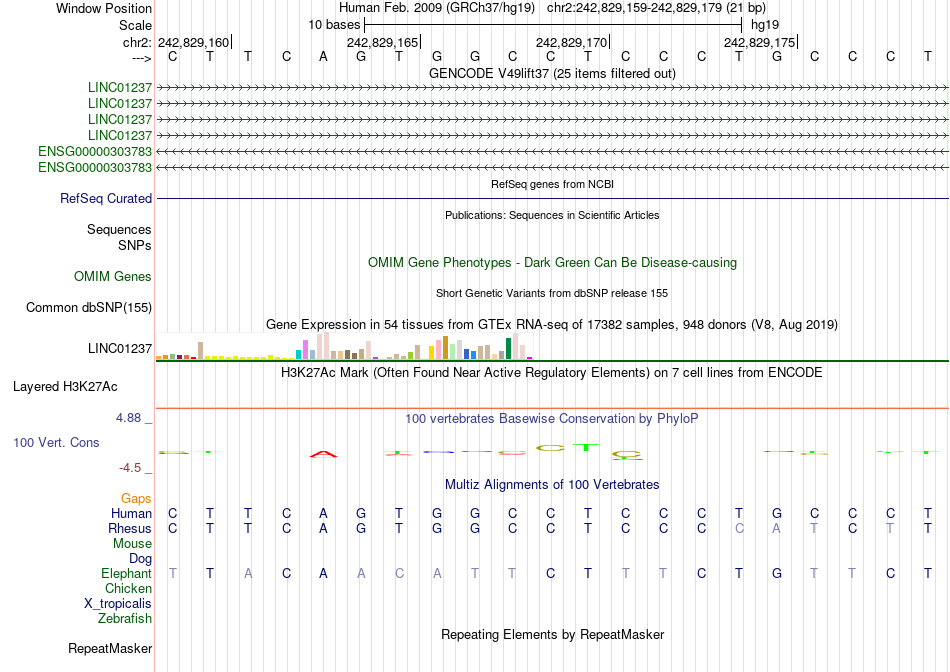This screenshot has height=672, width=950.
Task: Open the GTEx Gene Expression in 54 tissues title
Action: (x=552, y=324)
